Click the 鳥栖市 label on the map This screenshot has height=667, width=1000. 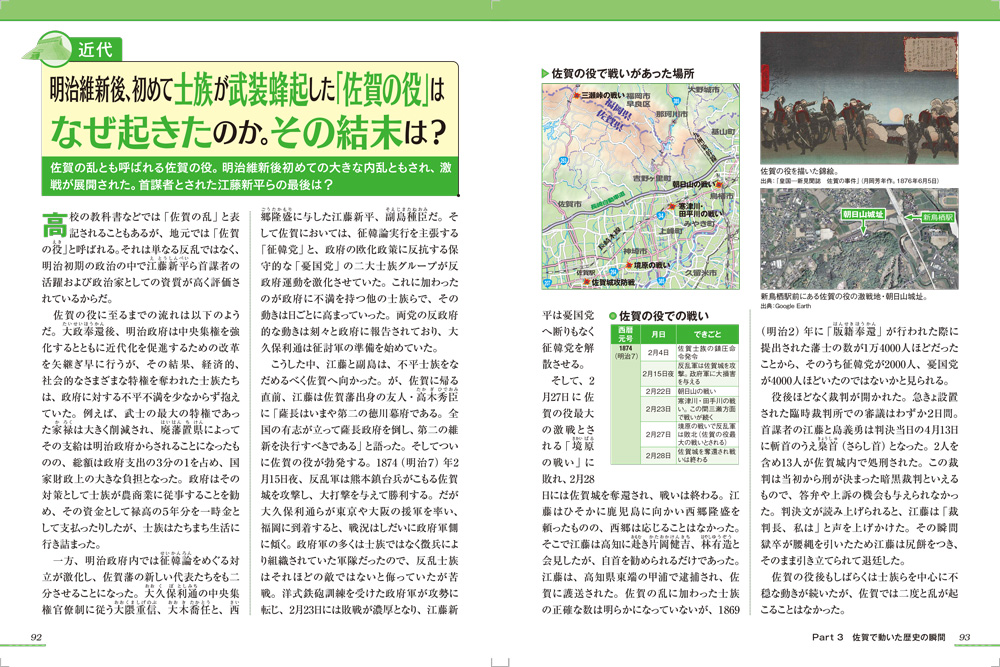[722, 196]
